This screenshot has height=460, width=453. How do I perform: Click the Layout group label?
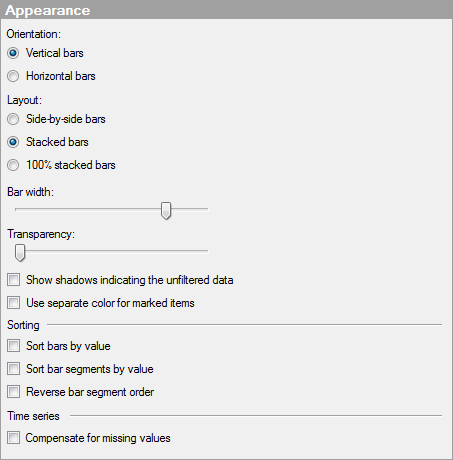pos(24,100)
